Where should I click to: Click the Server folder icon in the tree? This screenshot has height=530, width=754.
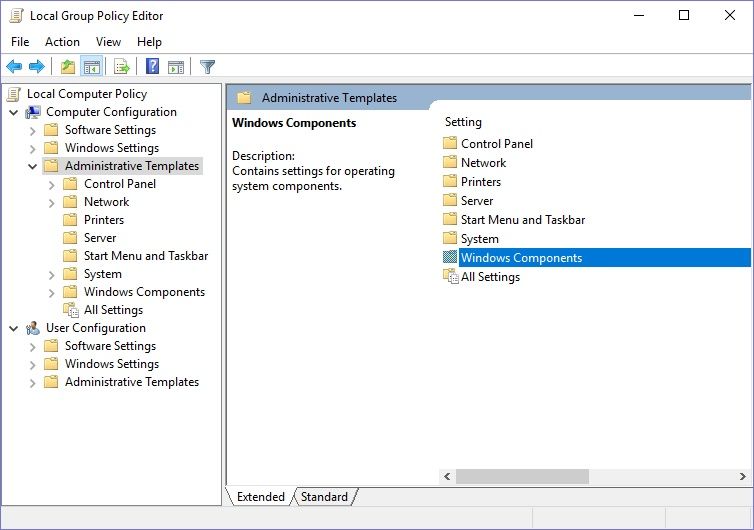click(70, 238)
